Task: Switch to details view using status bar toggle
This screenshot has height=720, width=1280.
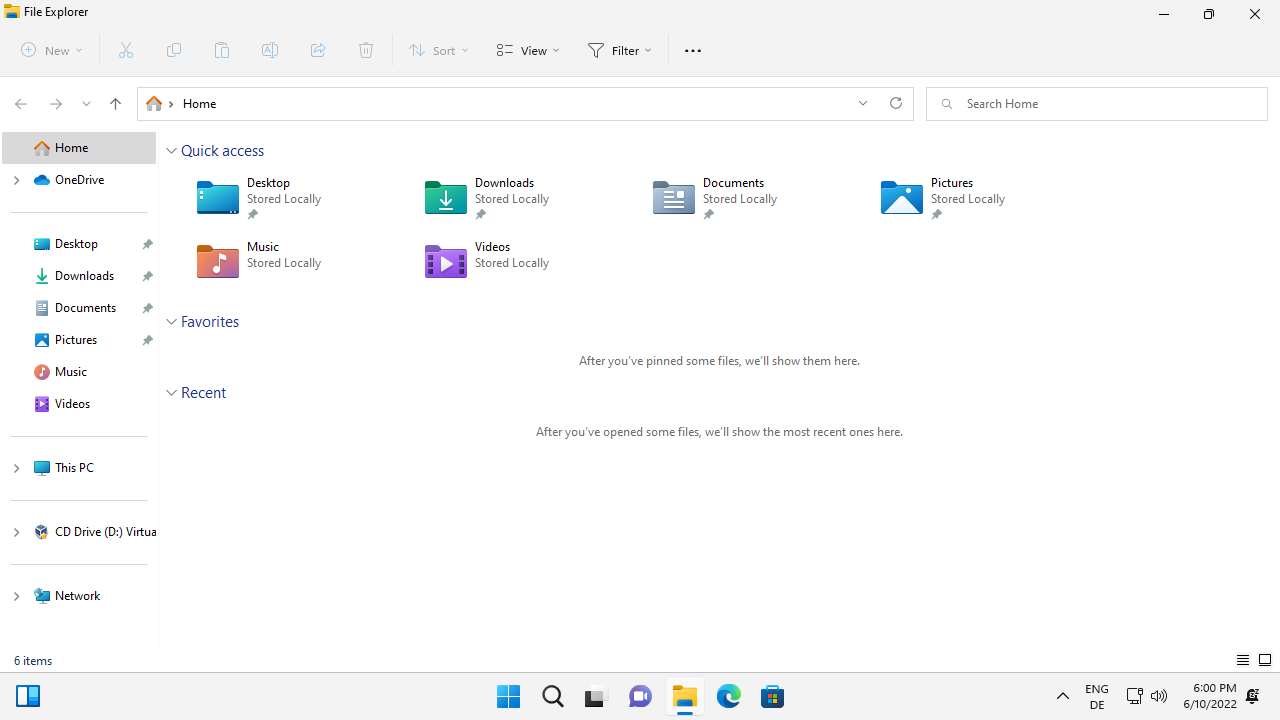Action: [x=1242, y=660]
